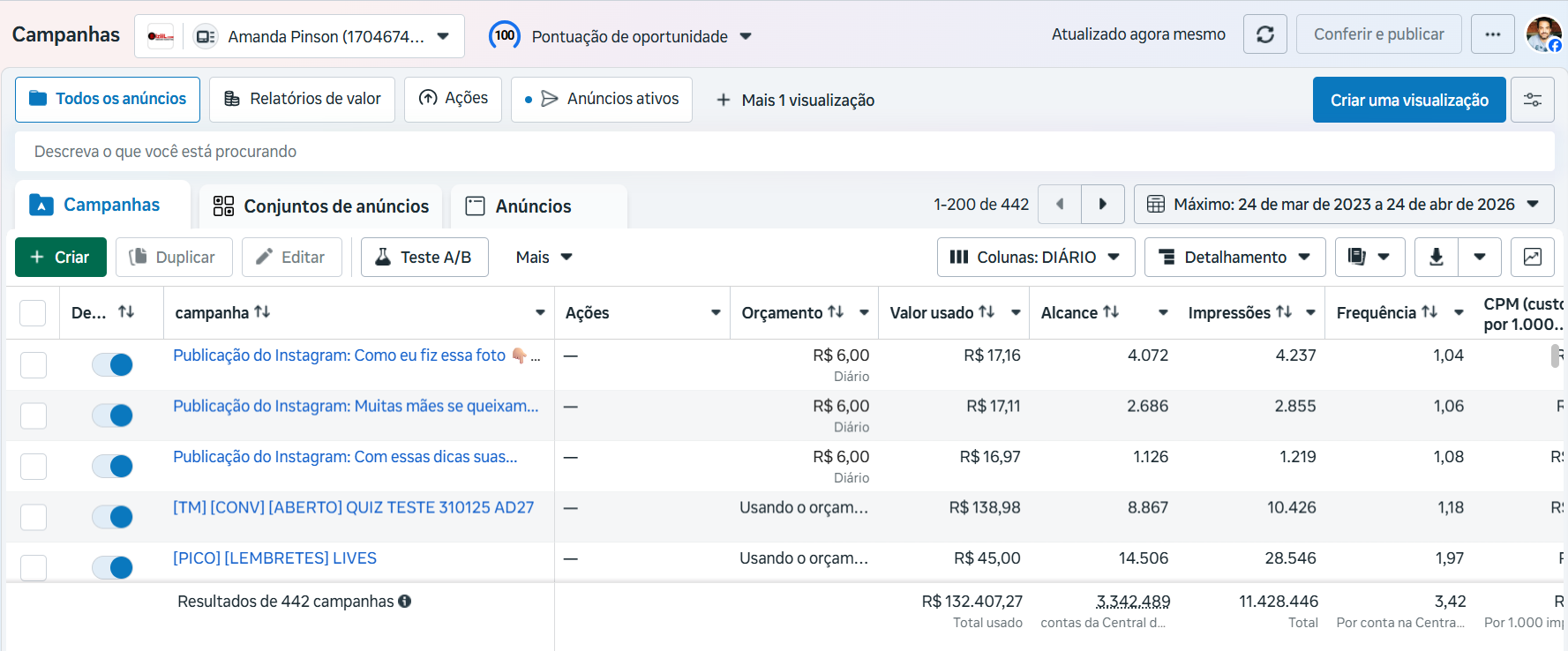
Task: Click the Editar button
Action: point(291,257)
